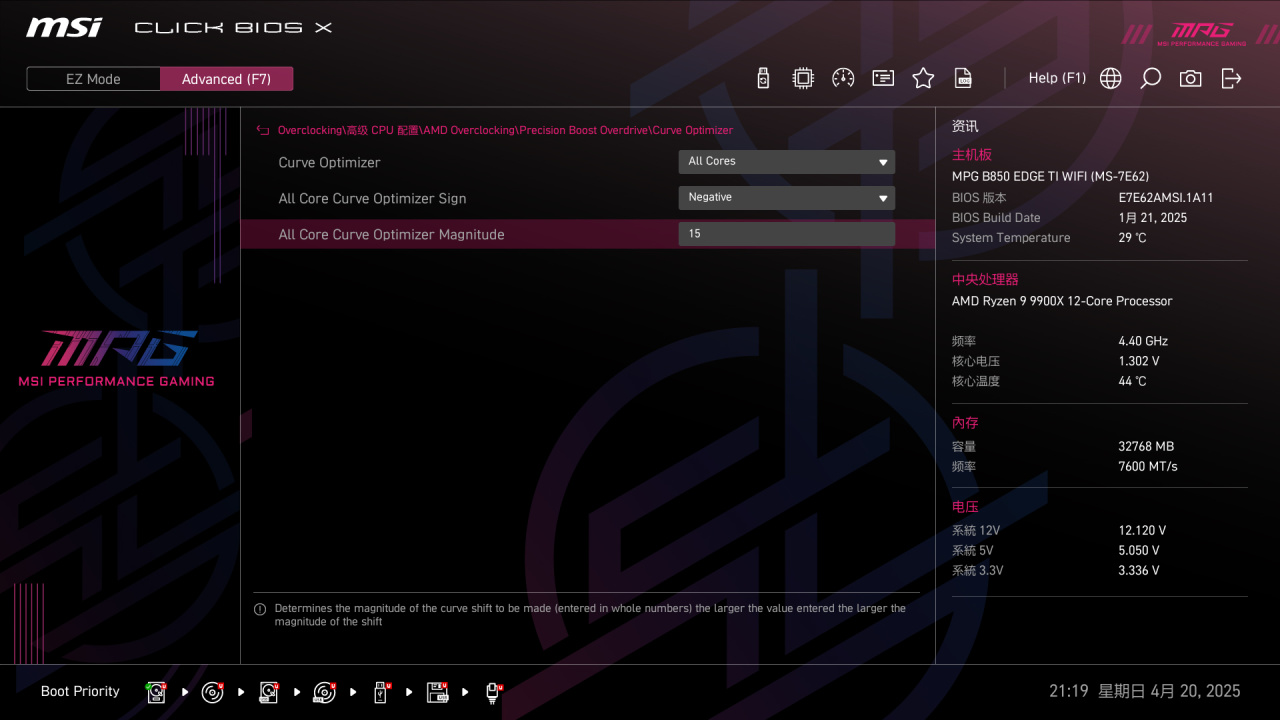Click the AMD Overclocking breadcrumb segment
The width and height of the screenshot is (1280, 720).
click(x=470, y=130)
